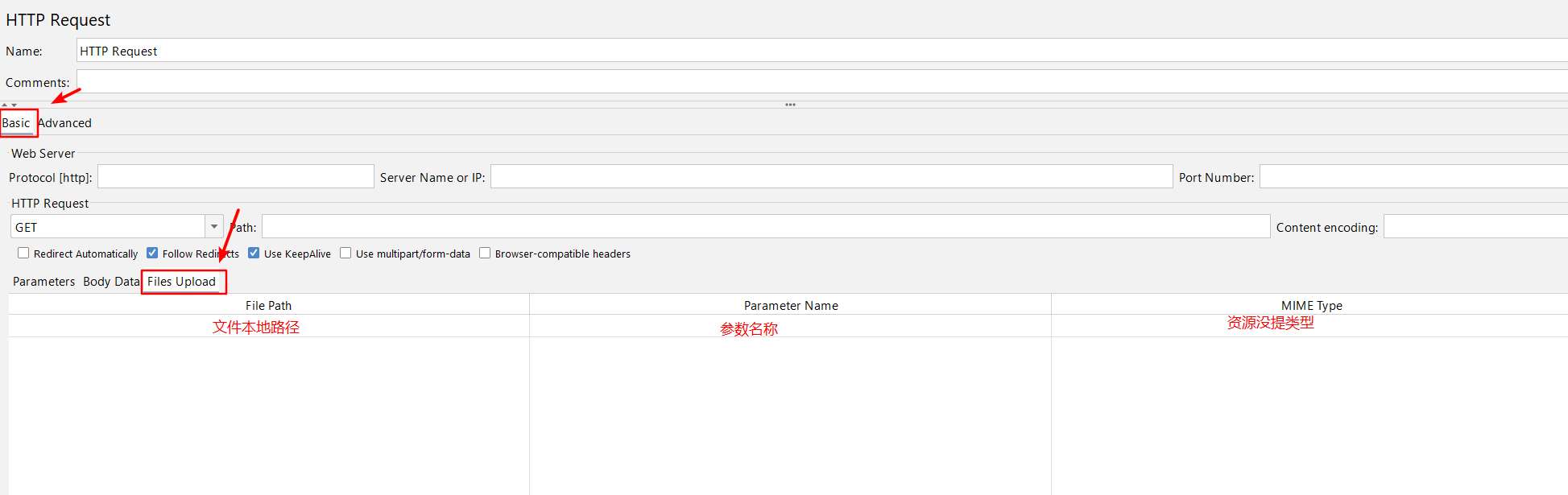Click the File Path column header
This screenshot has height=495, width=1568.
(268, 306)
